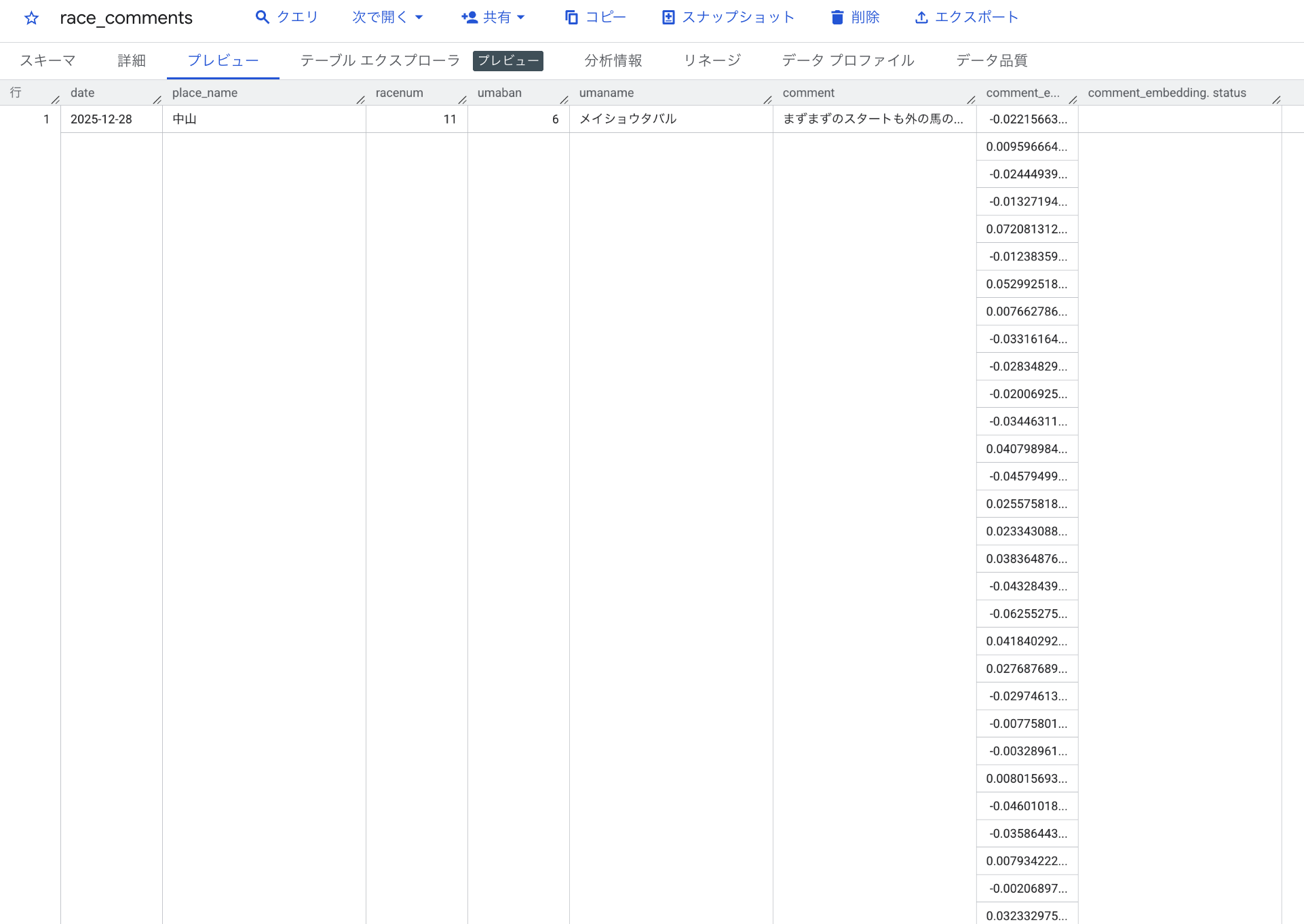Click the エクスポート upload icon
The height and width of the screenshot is (924, 1304).
click(x=921, y=17)
